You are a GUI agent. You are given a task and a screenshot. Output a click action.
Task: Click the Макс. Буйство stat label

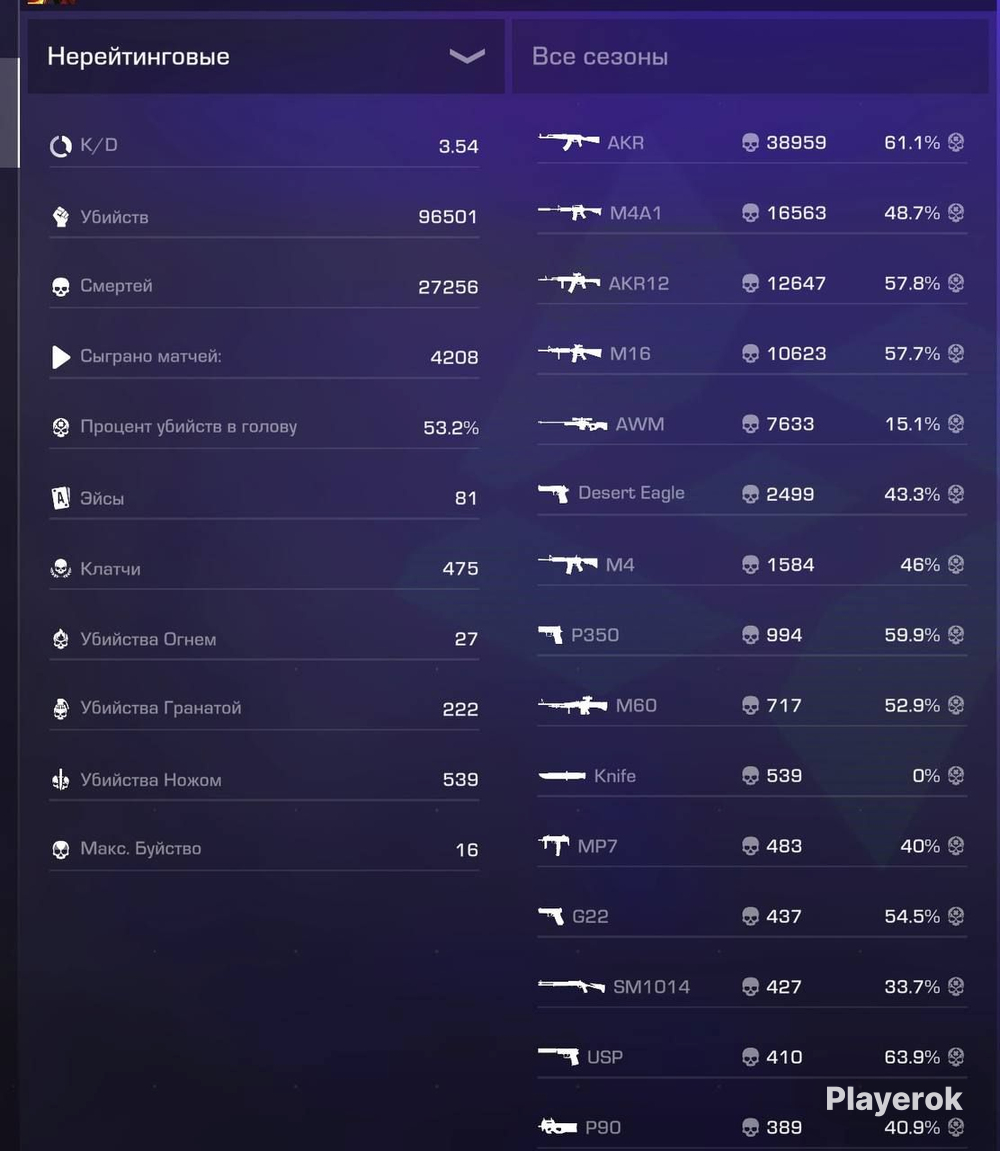pyautogui.click(x=140, y=849)
